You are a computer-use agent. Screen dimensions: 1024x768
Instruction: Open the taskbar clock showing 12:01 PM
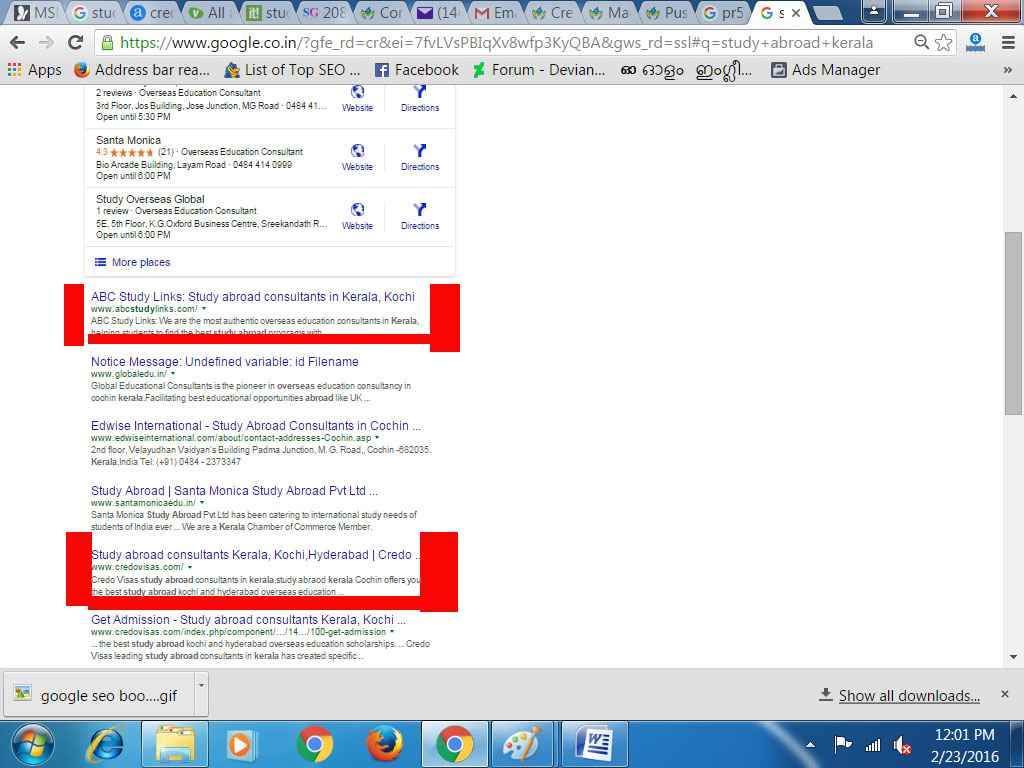pos(965,745)
